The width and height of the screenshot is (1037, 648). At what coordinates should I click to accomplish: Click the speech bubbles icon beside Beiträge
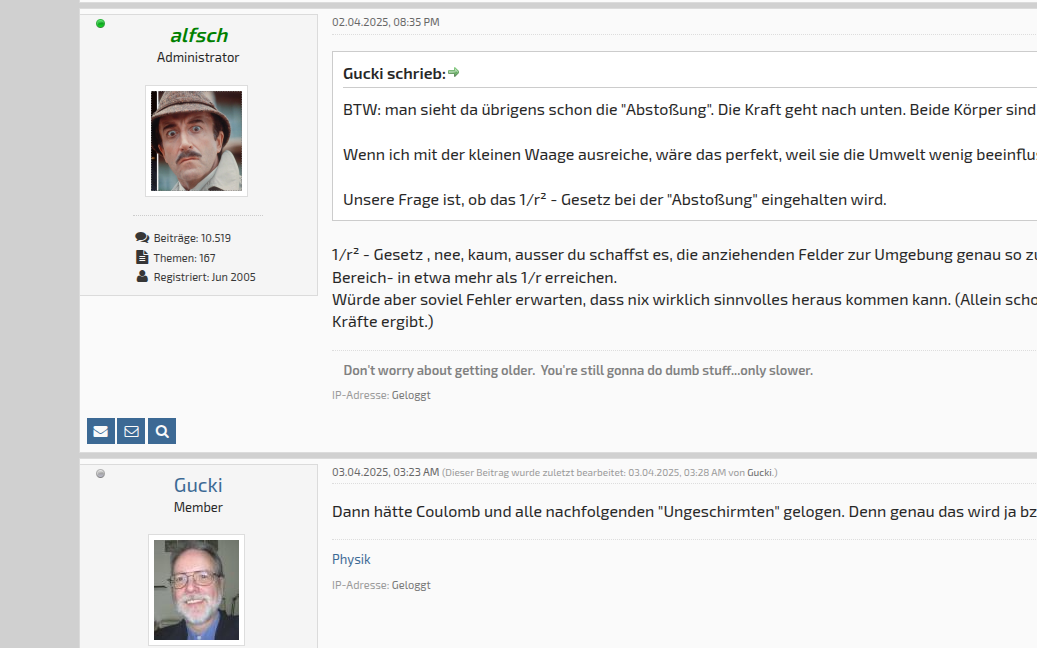click(142, 238)
